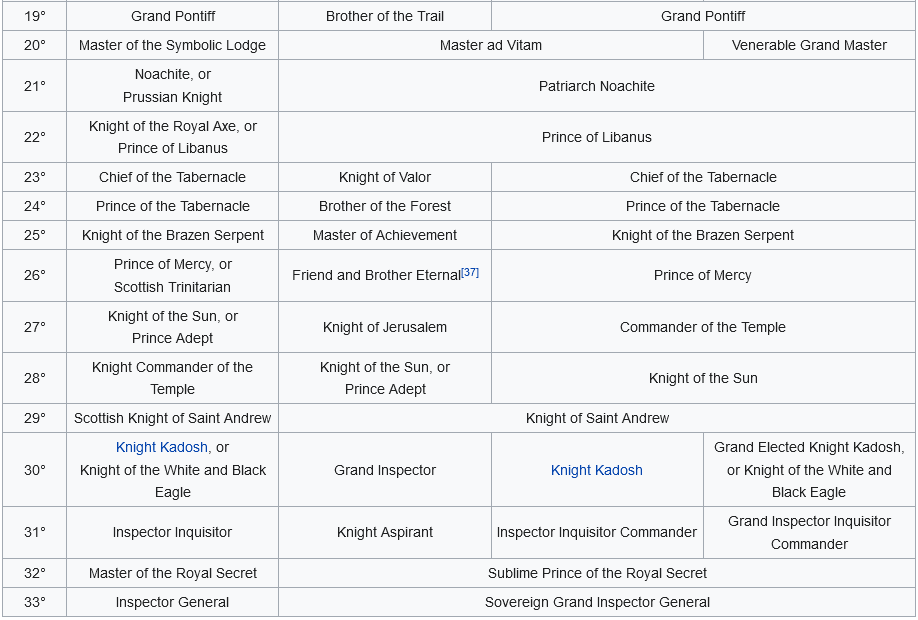Open the Knight Kadosh link beside Grand Inspector

click(x=597, y=470)
